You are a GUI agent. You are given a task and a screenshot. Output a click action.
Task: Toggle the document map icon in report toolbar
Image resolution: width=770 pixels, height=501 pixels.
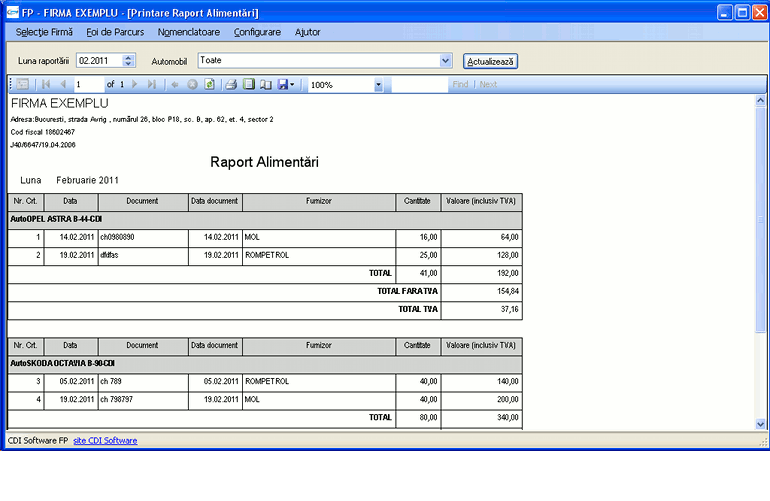[23, 84]
